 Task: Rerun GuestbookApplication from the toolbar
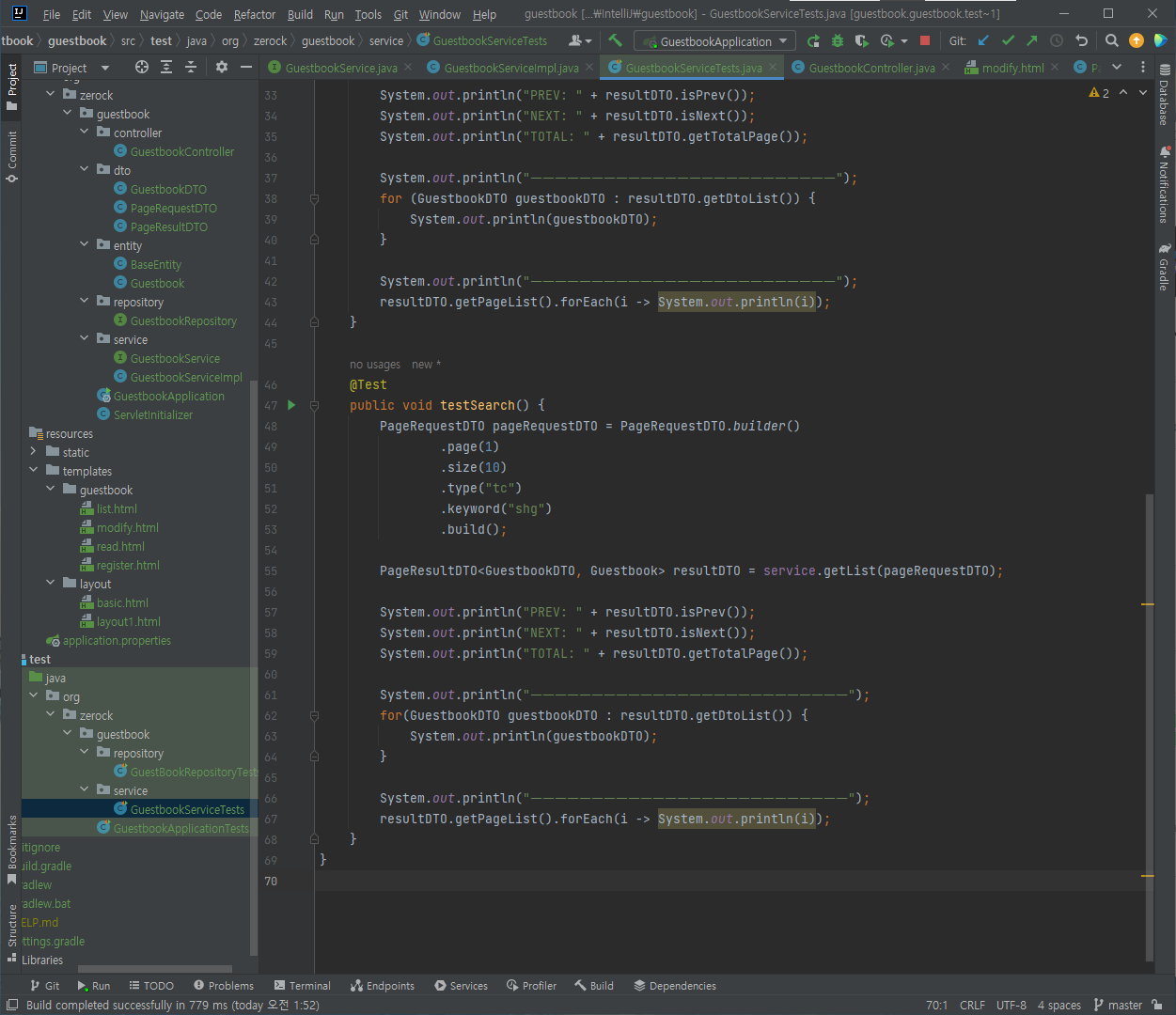click(813, 40)
